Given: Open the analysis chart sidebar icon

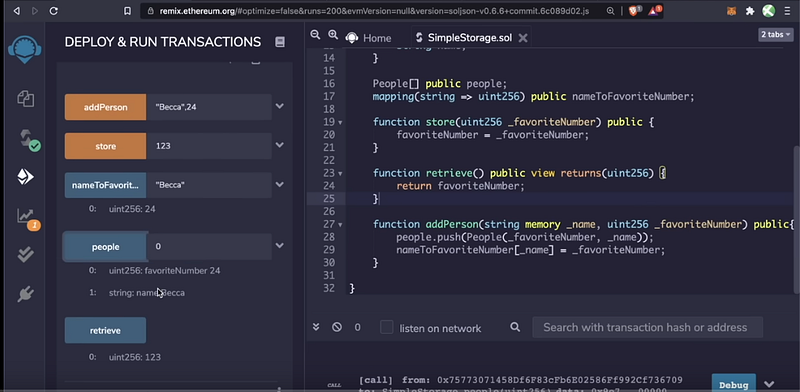Looking at the screenshot, I should click(28, 218).
